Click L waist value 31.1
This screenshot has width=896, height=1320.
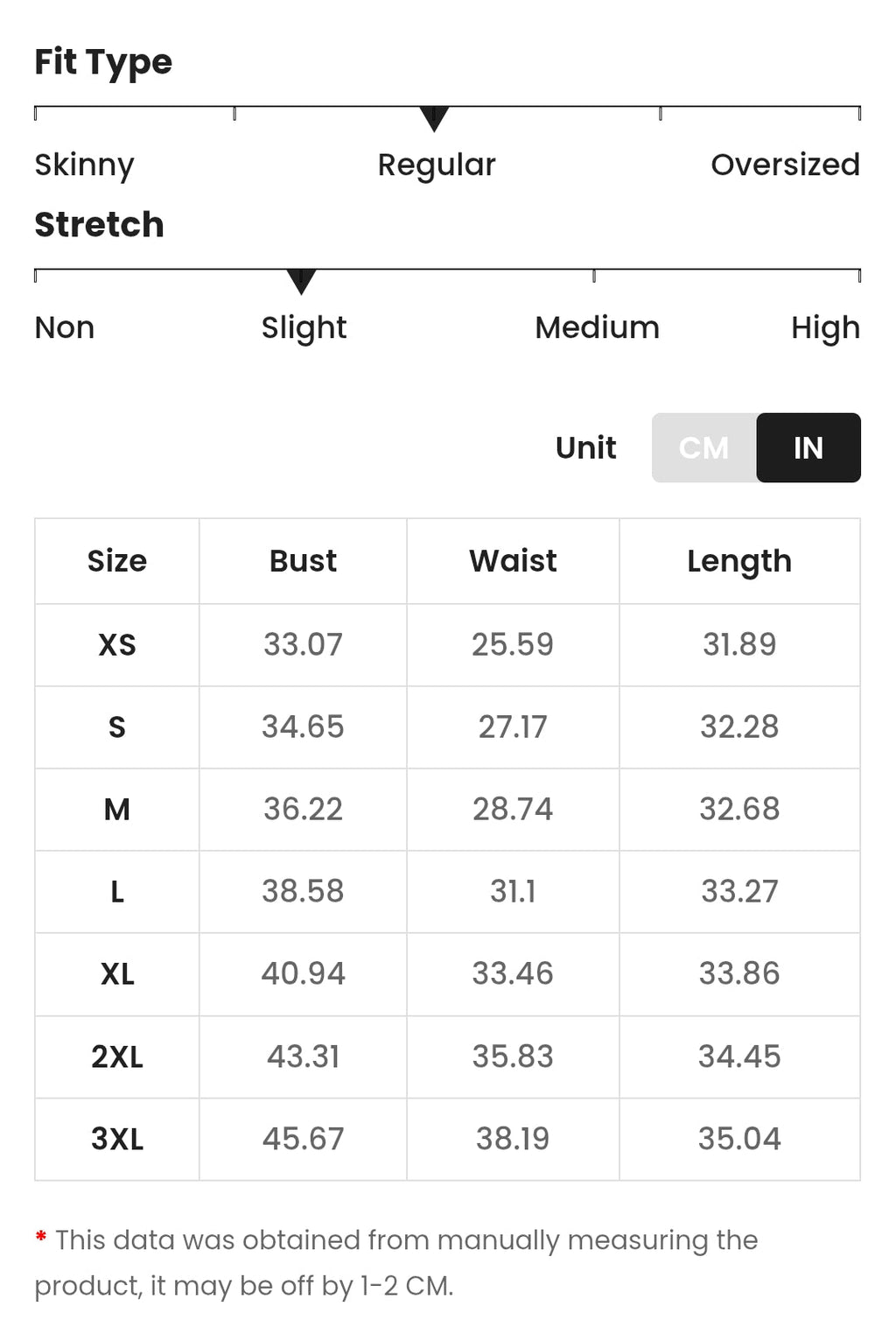pyautogui.click(x=513, y=891)
